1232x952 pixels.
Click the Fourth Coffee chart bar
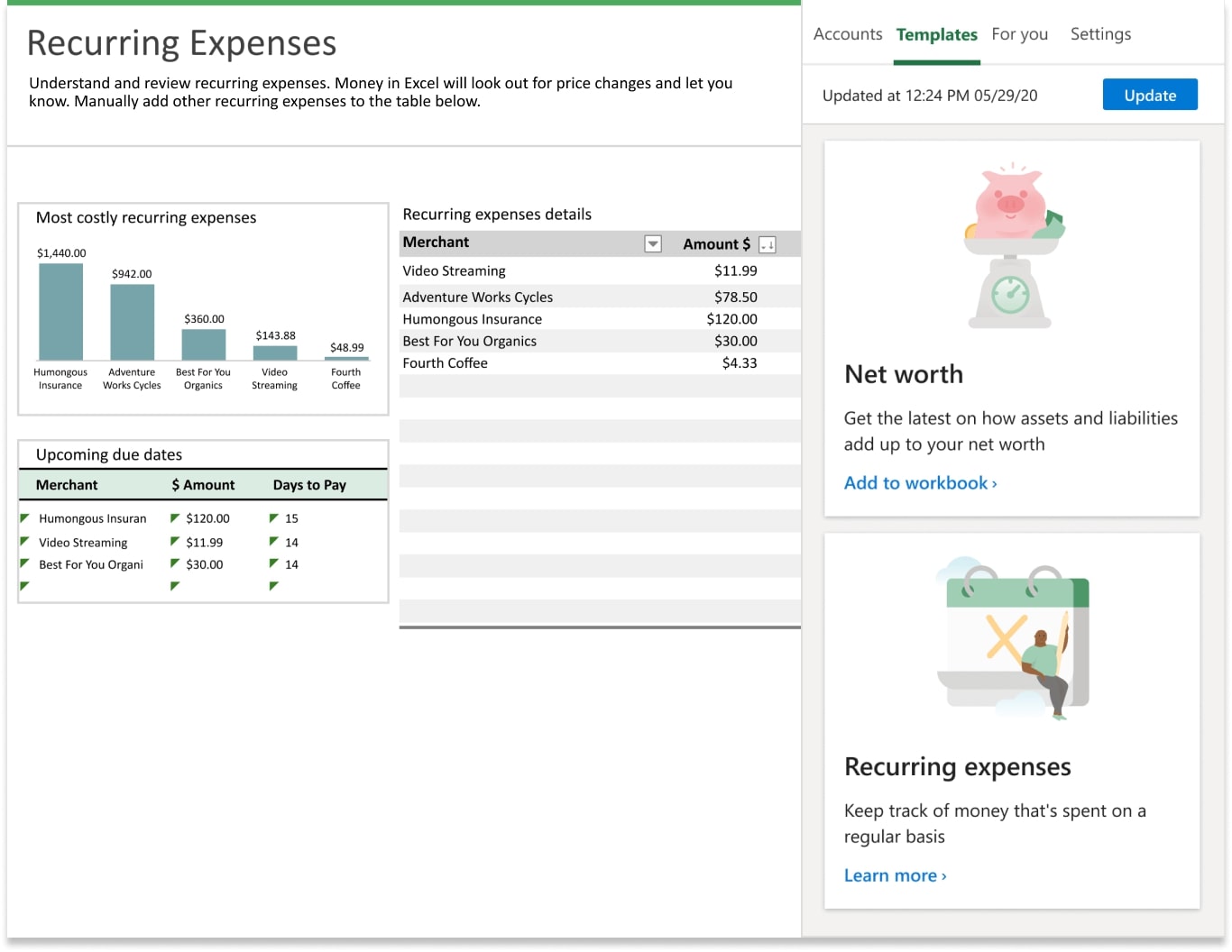(346, 359)
